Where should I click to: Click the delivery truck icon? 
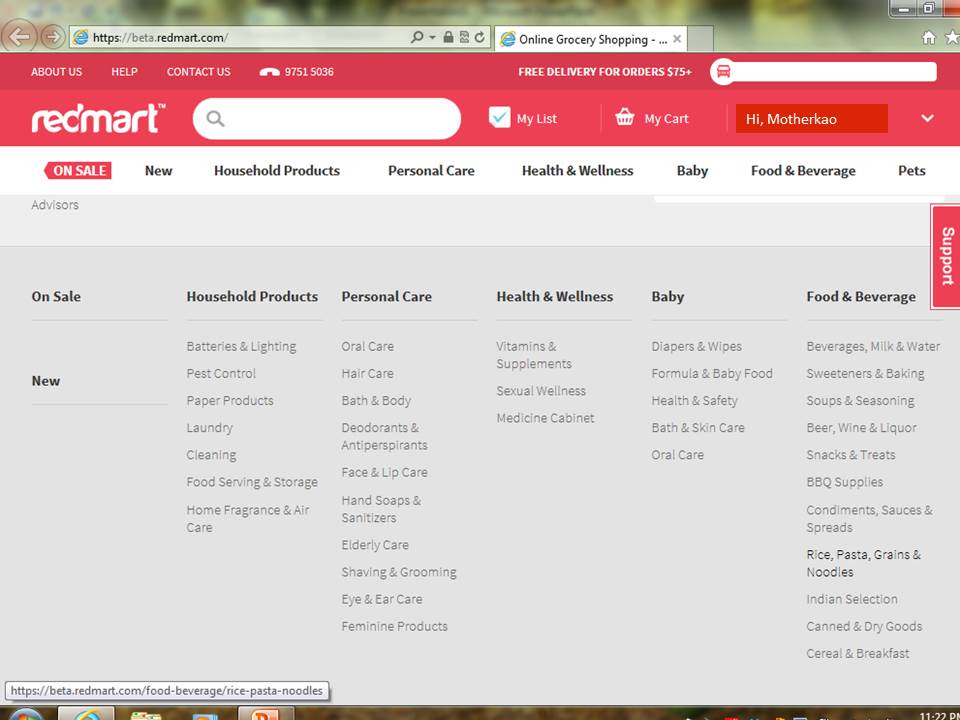[x=723, y=72]
